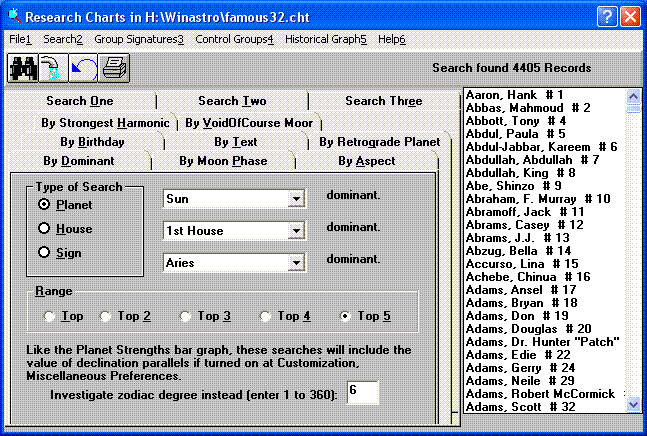Select the Planet search type radio
Viewport: 647px width, 436px height.
coord(44,204)
